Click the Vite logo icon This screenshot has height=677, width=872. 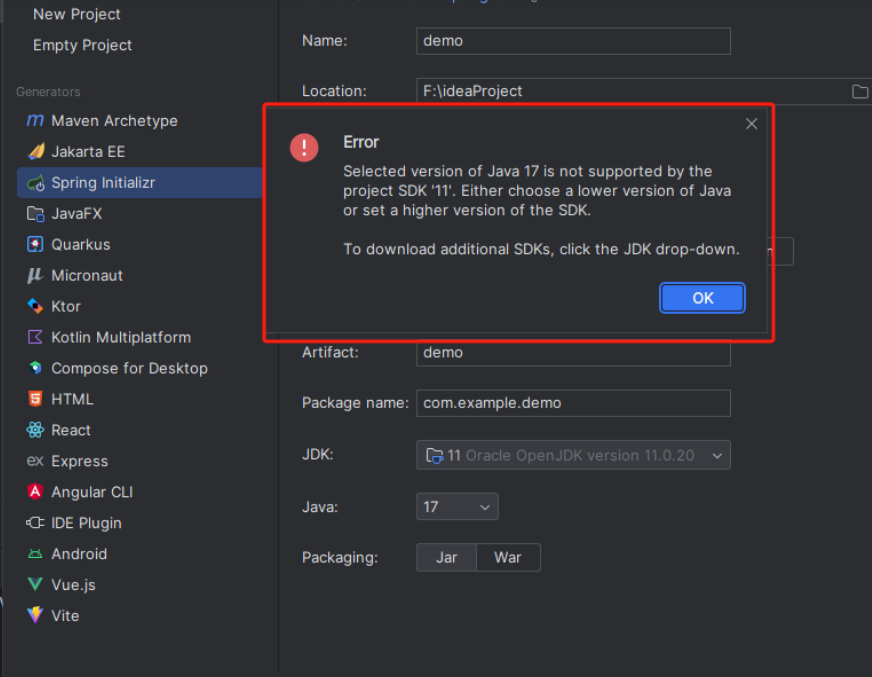(35, 615)
